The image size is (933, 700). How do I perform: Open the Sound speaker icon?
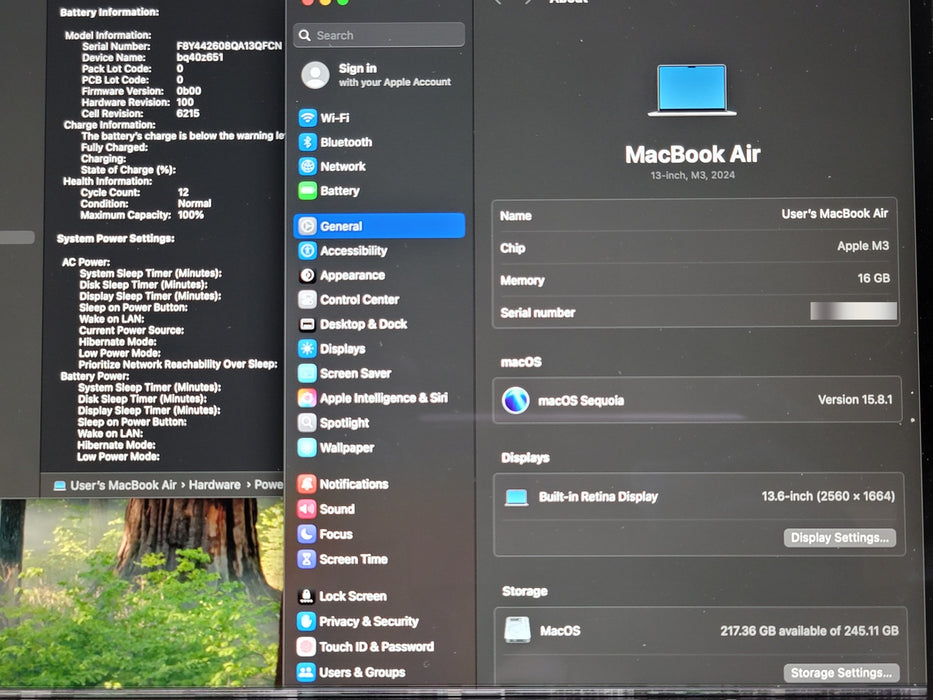click(306, 509)
